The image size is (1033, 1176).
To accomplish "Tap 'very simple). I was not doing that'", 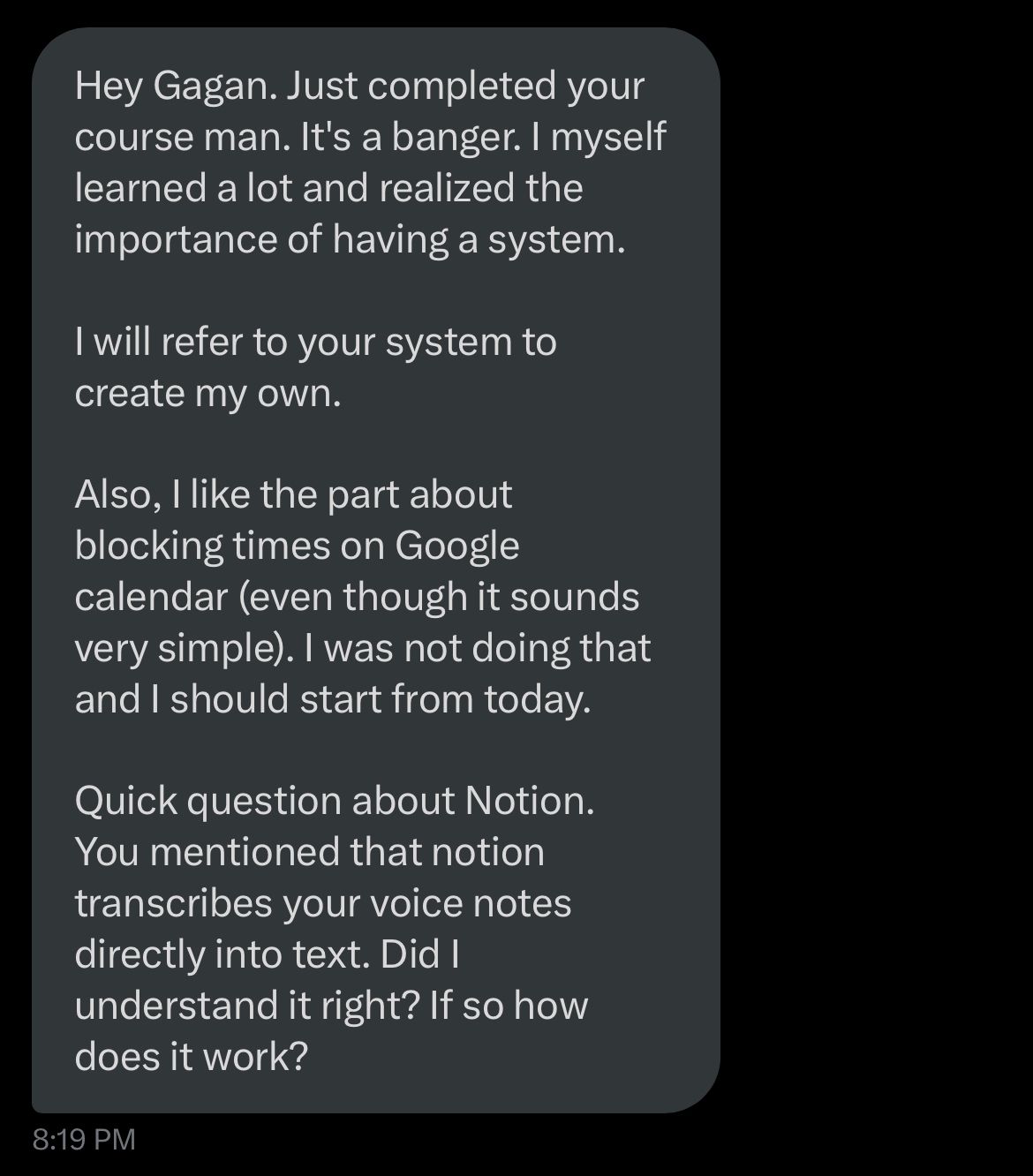I will pos(363,649).
